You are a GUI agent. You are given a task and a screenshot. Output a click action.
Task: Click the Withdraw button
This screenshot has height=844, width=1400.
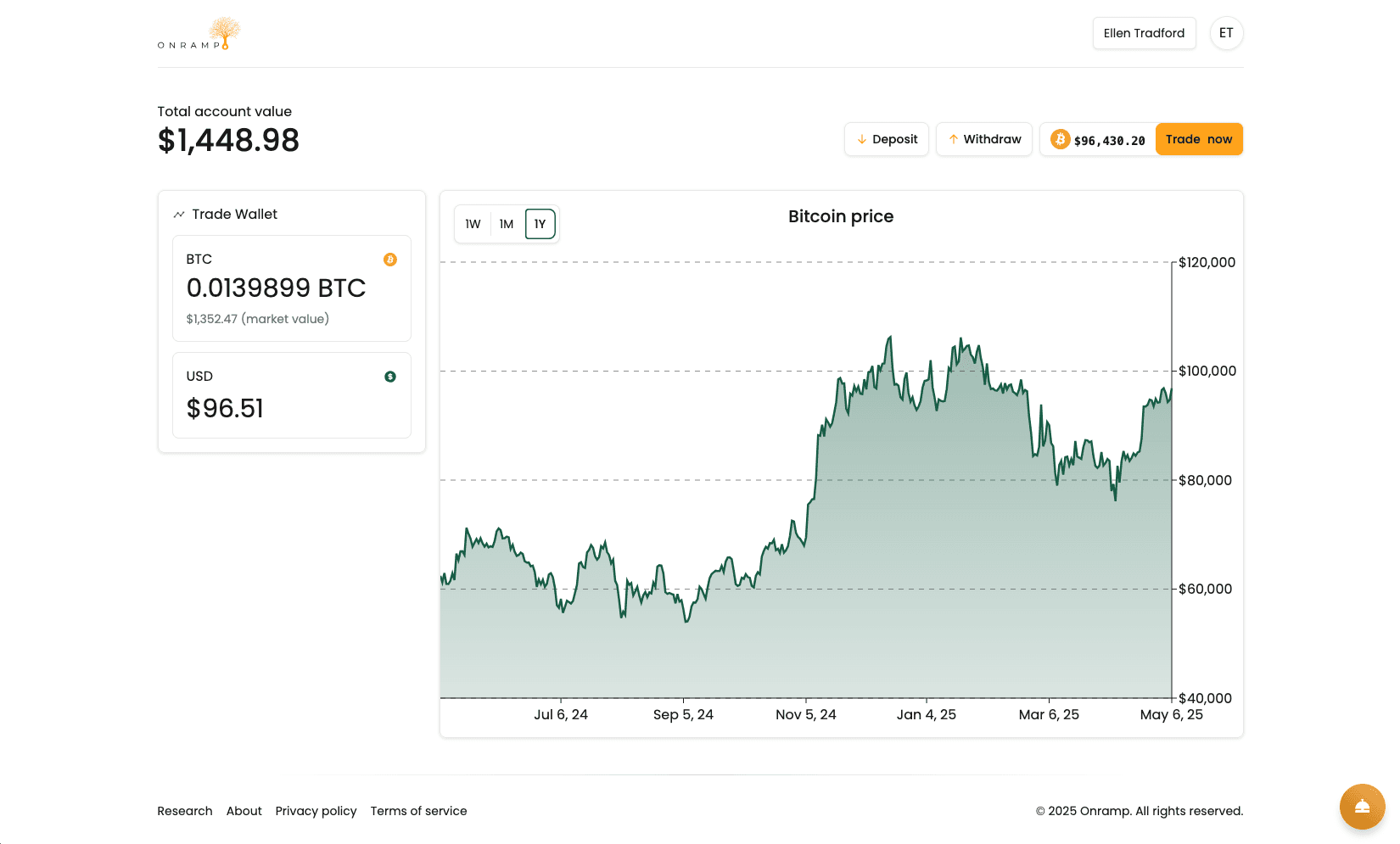[984, 139]
